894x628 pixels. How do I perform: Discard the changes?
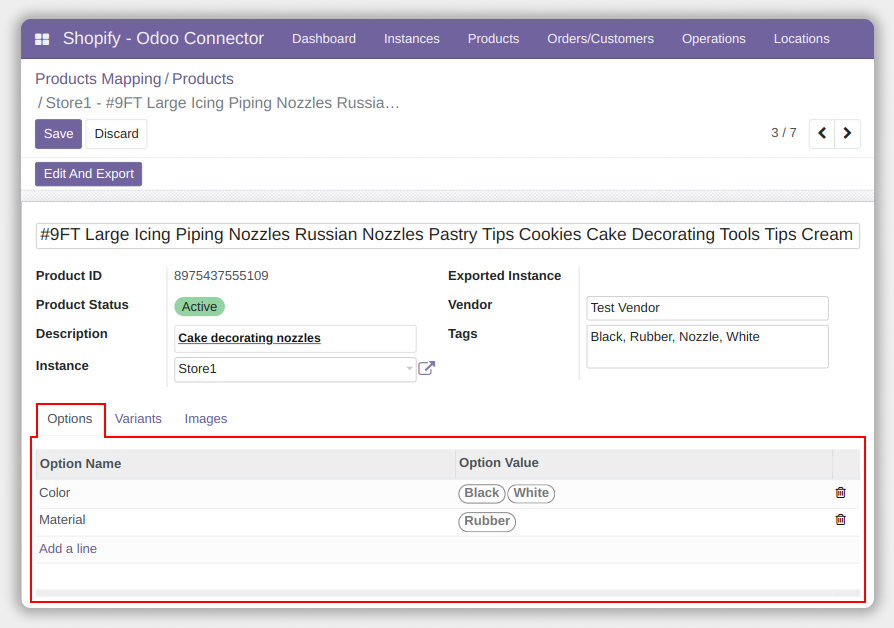[x=116, y=134]
